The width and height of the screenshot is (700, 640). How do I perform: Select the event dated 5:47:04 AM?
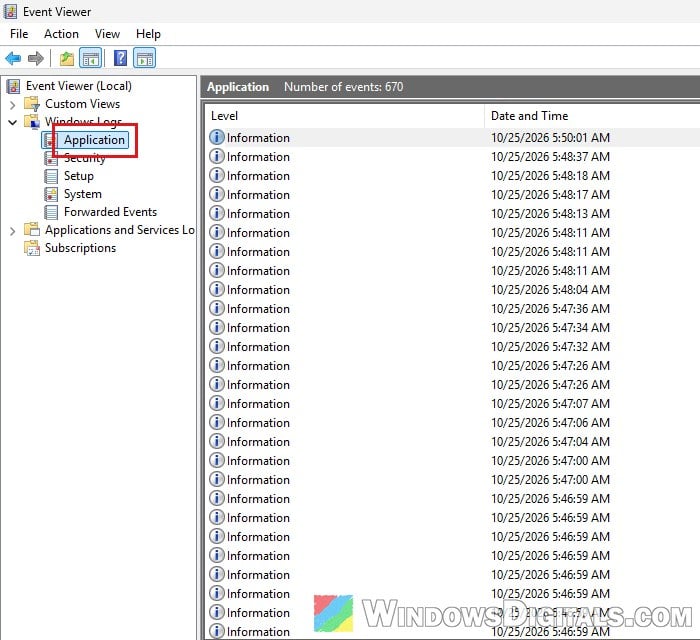[x=453, y=442]
